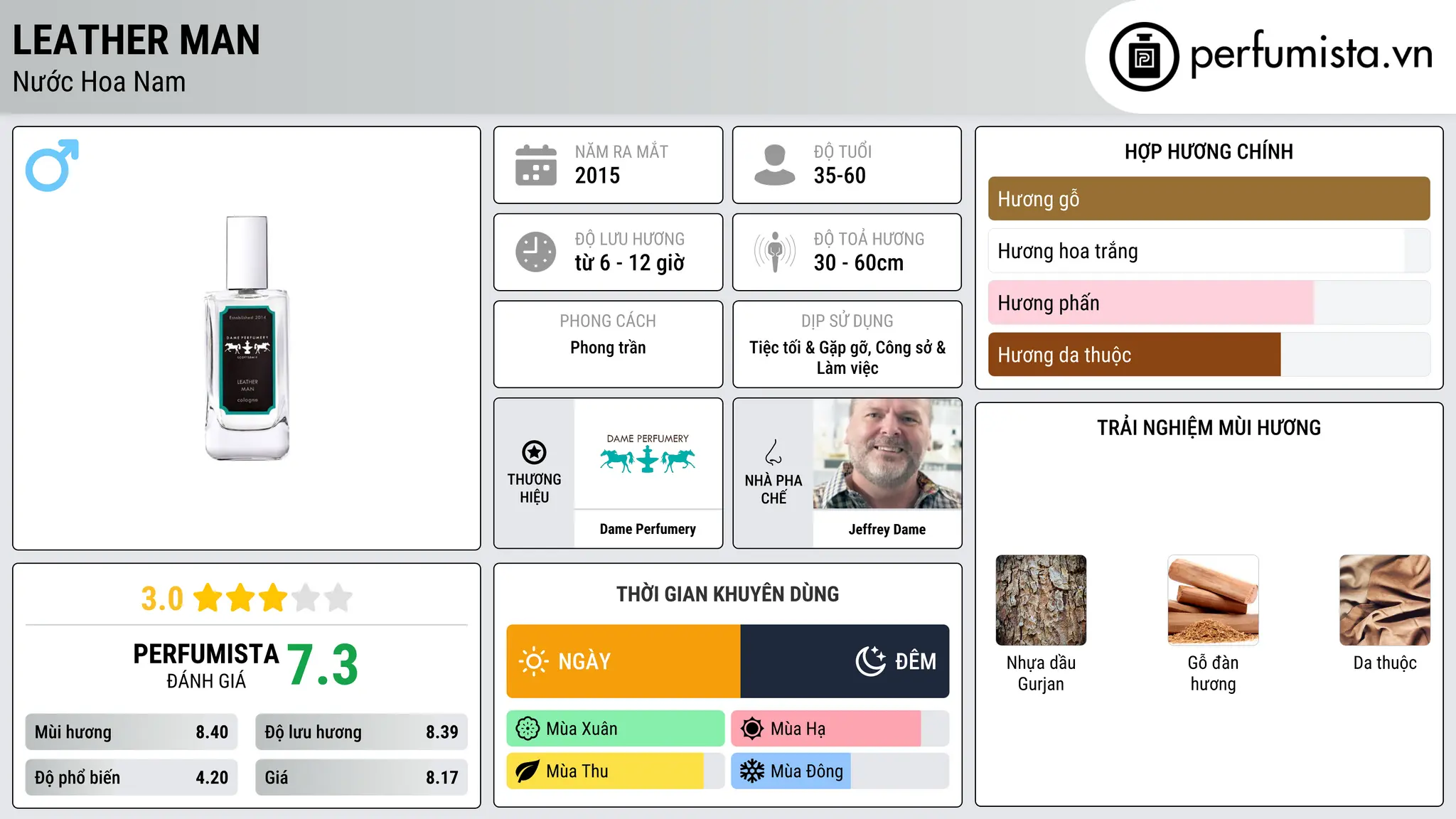
Task: Open the Gỗ đàn hương sandalwood thumbnail
Action: click(1213, 600)
